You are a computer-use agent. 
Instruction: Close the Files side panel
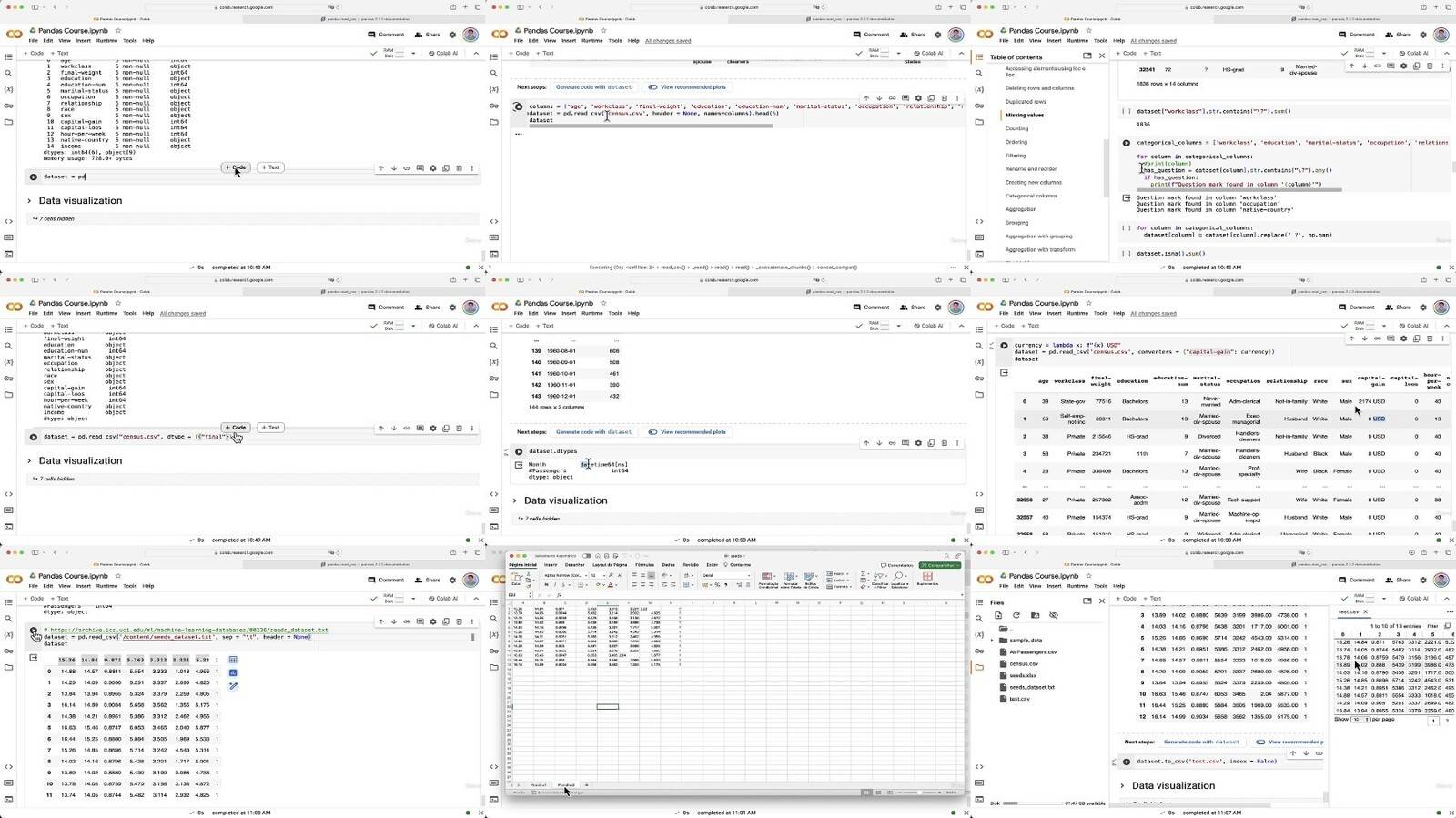(1102, 601)
